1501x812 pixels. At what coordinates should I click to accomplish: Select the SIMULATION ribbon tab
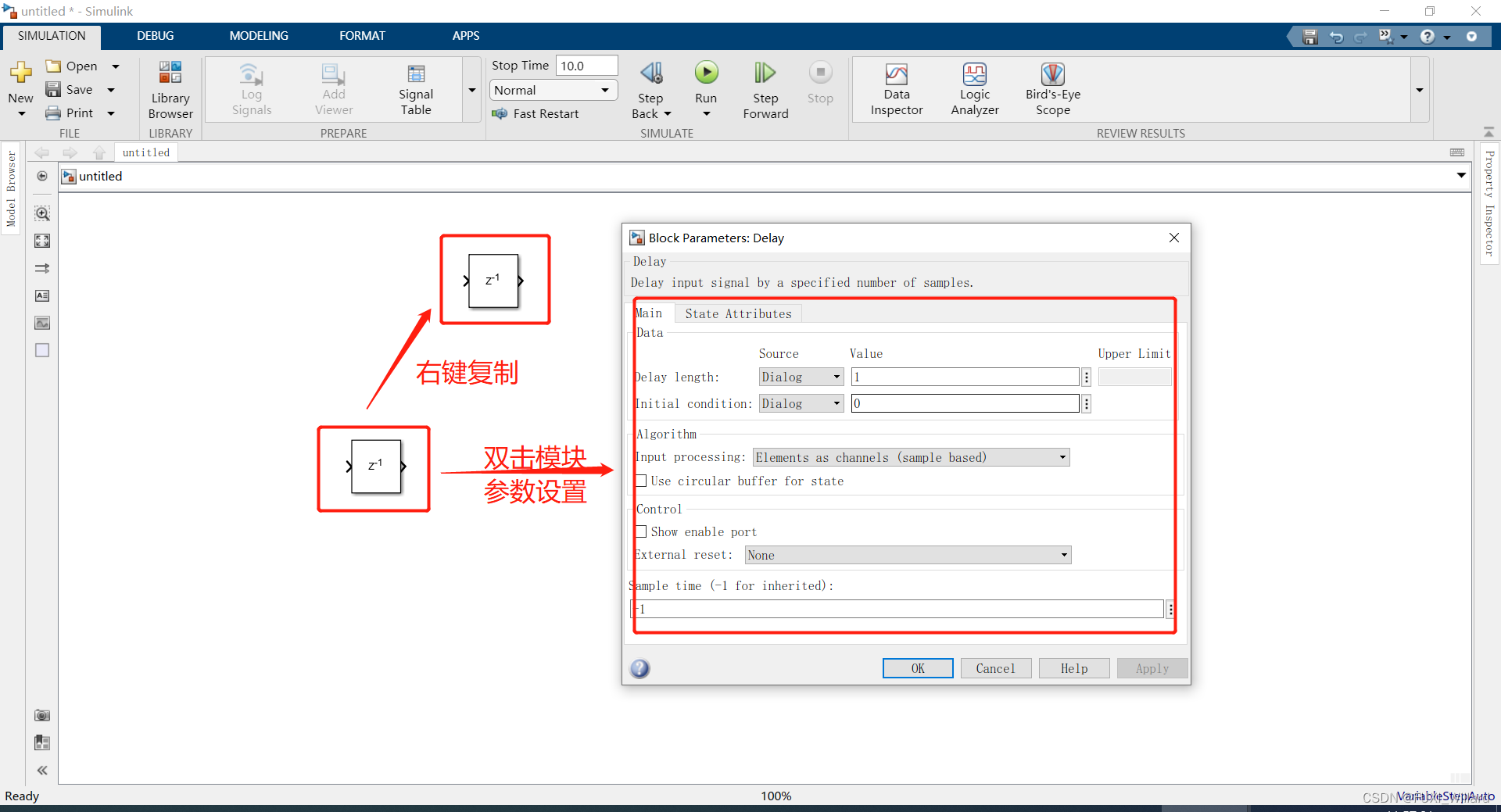pyautogui.click(x=52, y=36)
